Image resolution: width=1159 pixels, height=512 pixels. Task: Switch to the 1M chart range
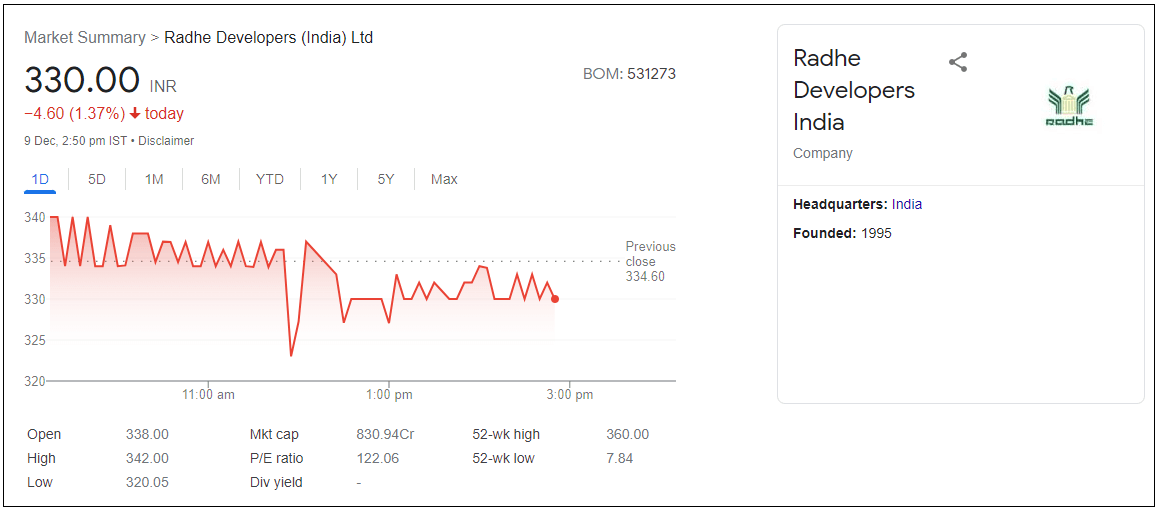click(154, 179)
